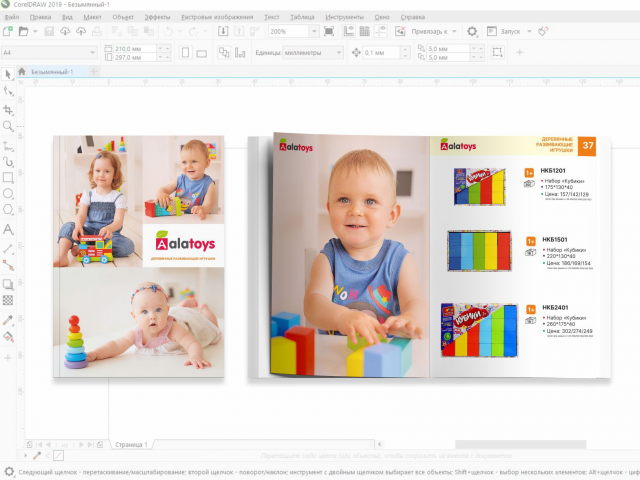Open the Эффекты menu
Image resolution: width=640 pixels, height=480 pixels.
[157, 17]
